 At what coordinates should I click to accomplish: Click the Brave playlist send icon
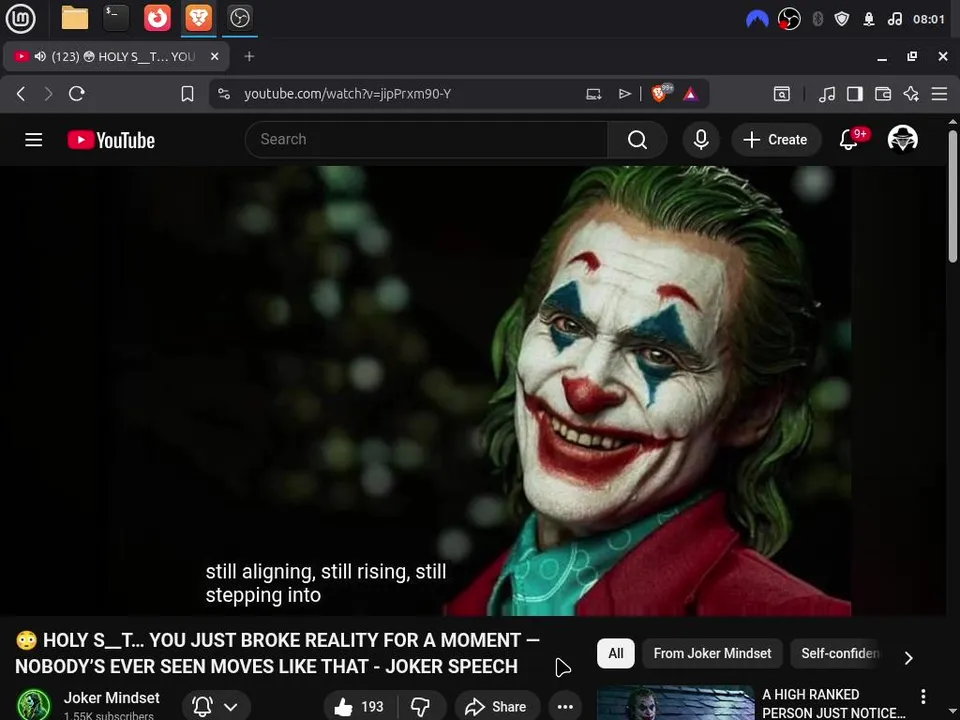624,94
